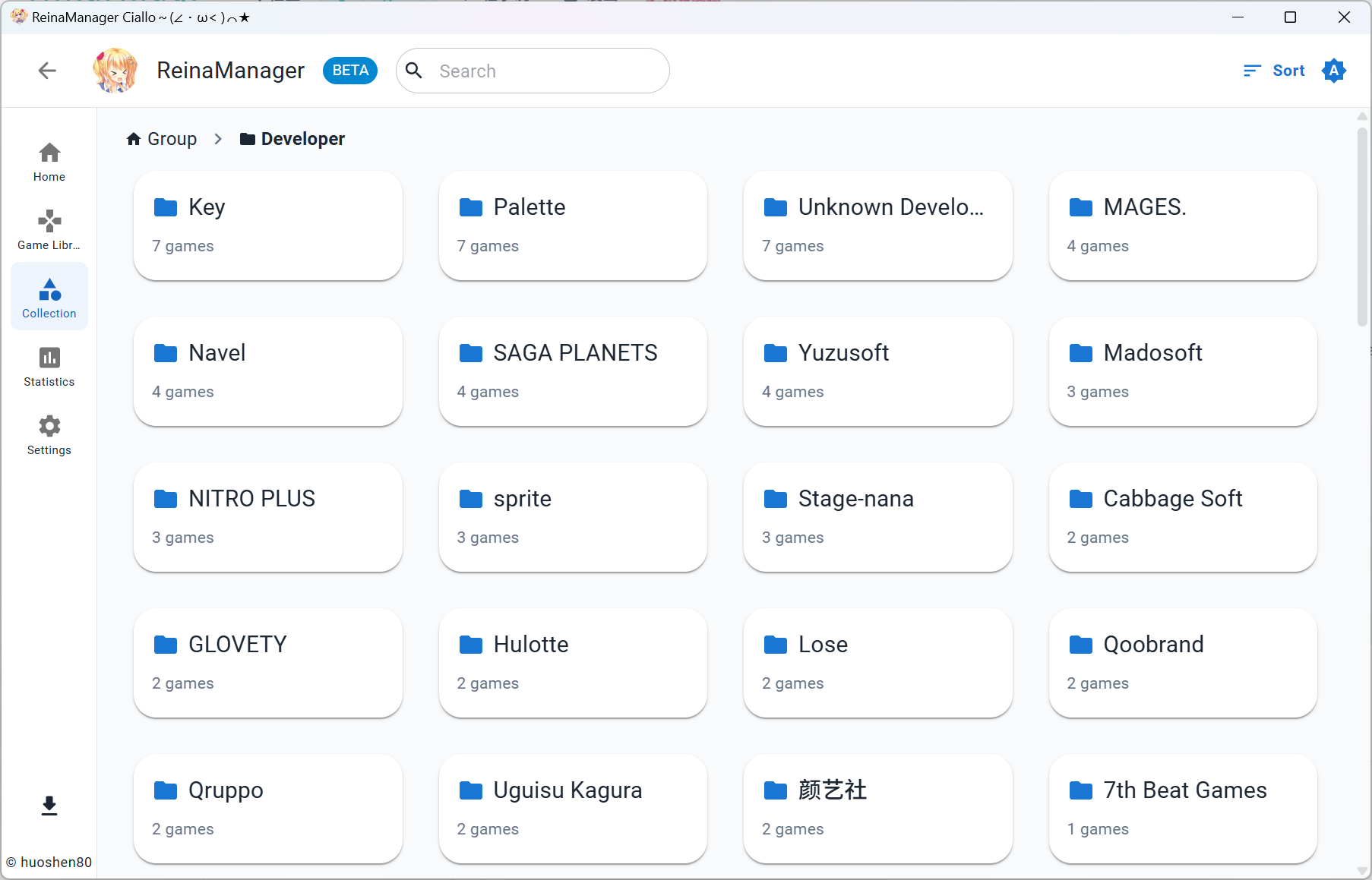The height and width of the screenshot is (880, 1372).
Task: Go to Group breadcrumb
Action: click(x=161, y=139)
